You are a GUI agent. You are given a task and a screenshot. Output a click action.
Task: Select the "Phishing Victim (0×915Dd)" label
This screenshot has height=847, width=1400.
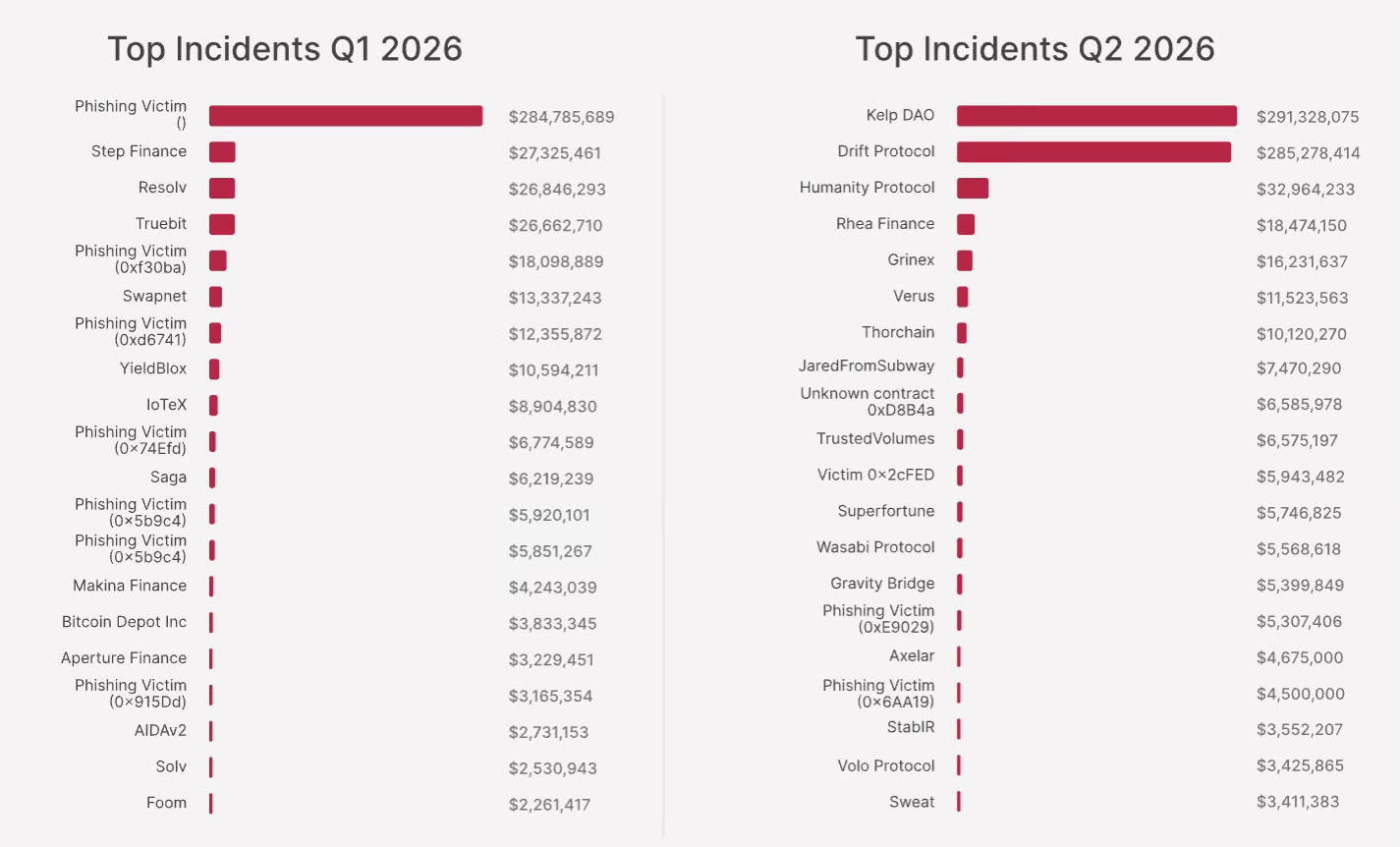[131, 693]
